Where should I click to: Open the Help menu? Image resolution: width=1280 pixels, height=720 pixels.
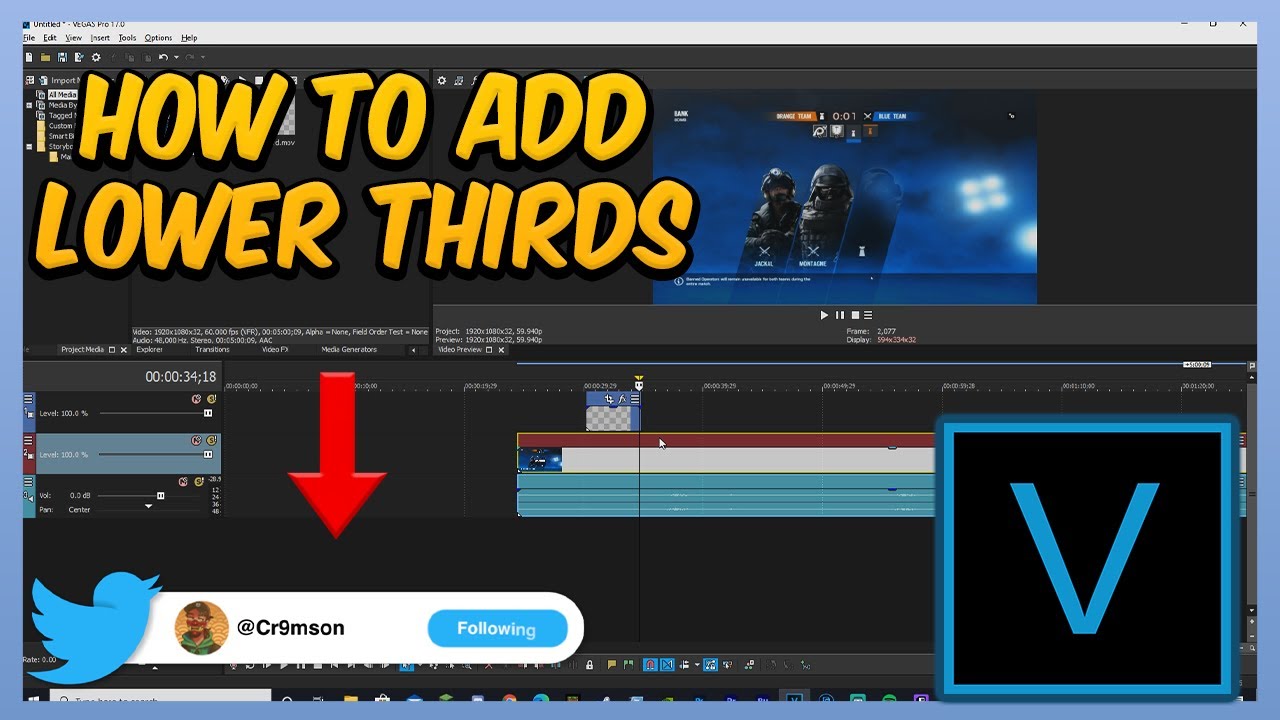pyautogui.click(x=189, y=38)
